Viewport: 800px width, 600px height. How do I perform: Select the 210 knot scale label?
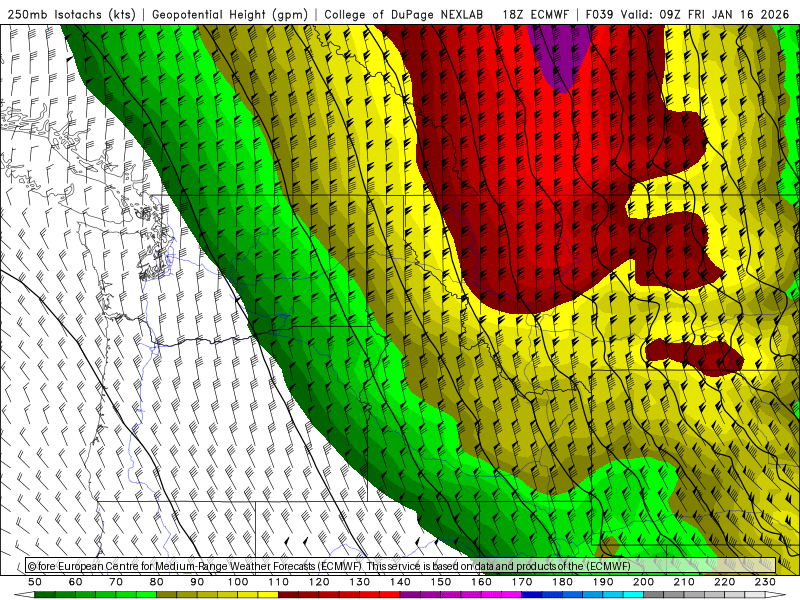pyautogui.click(x=684, y=582)
